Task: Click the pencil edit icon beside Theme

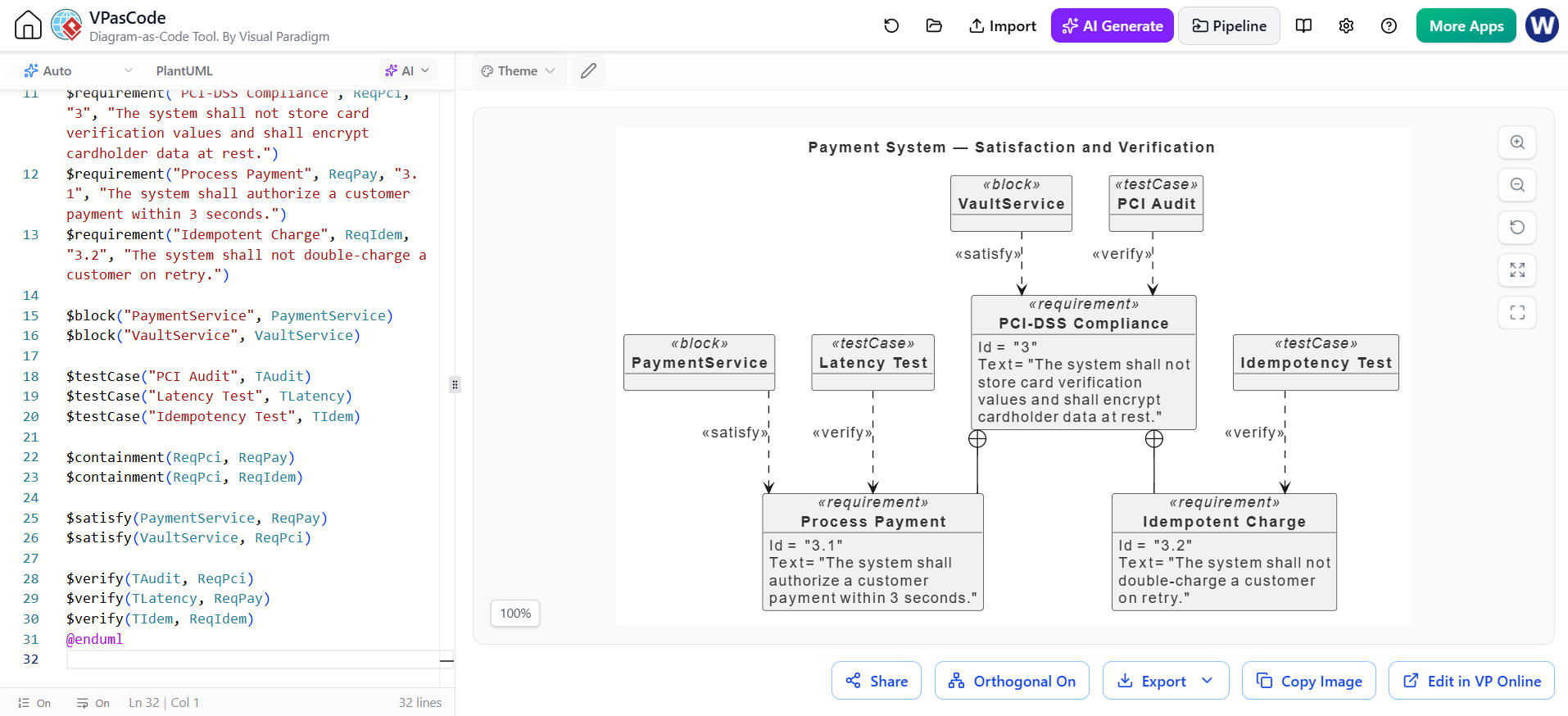Action: click(x=588, y=71)
